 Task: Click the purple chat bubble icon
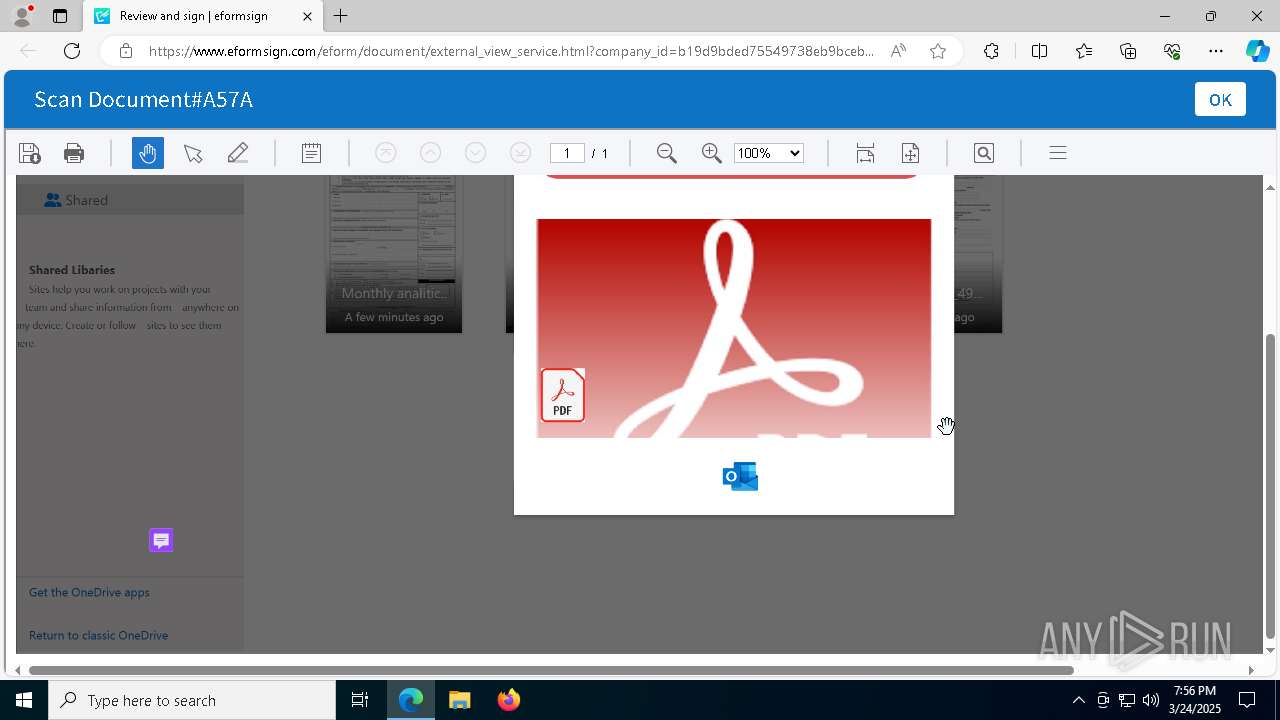(x=161, y=540)
